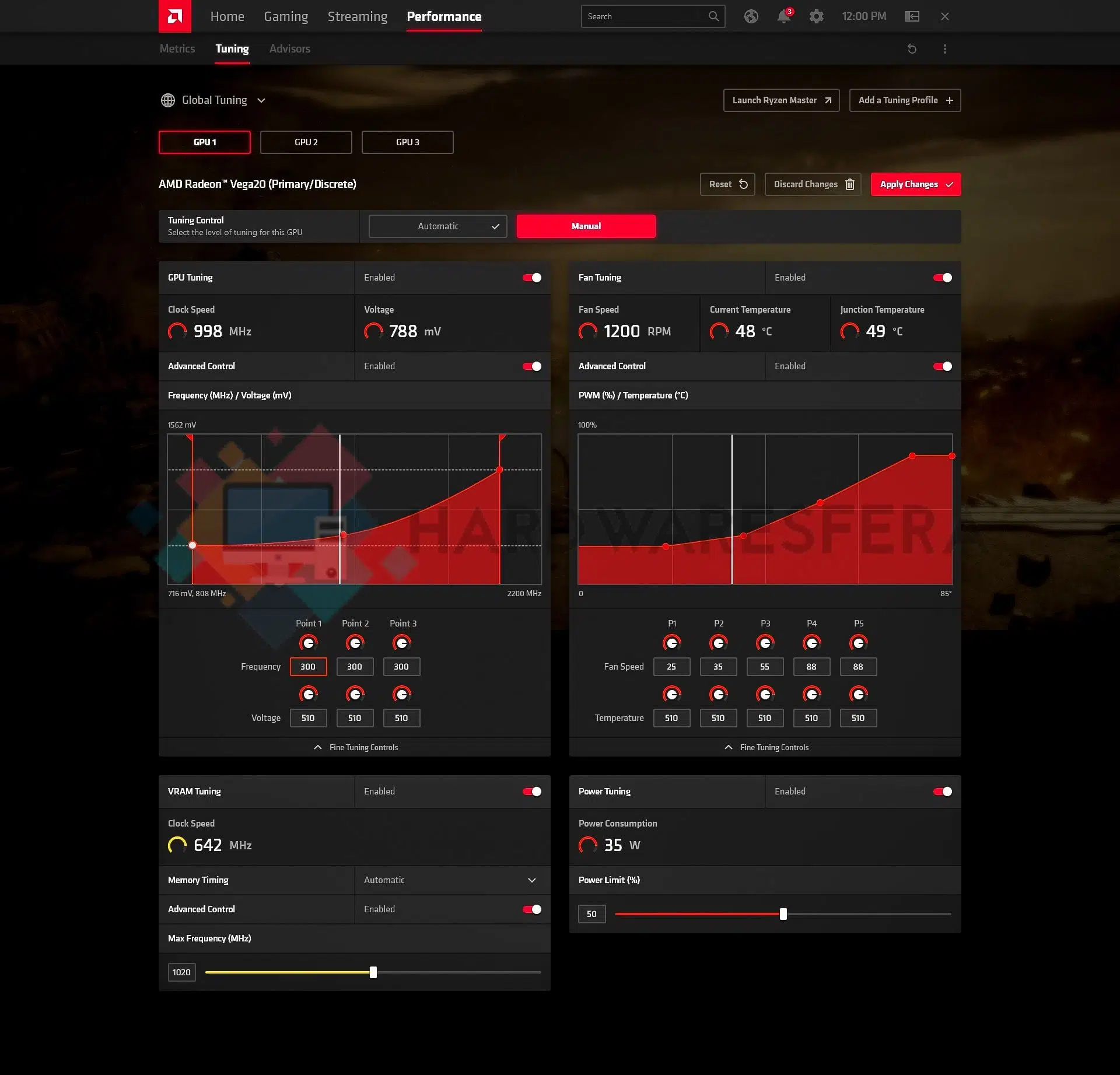This screenshot has height=1075, width=1120.
Task: Click the AMD logo icon
Action: (175, 16)
